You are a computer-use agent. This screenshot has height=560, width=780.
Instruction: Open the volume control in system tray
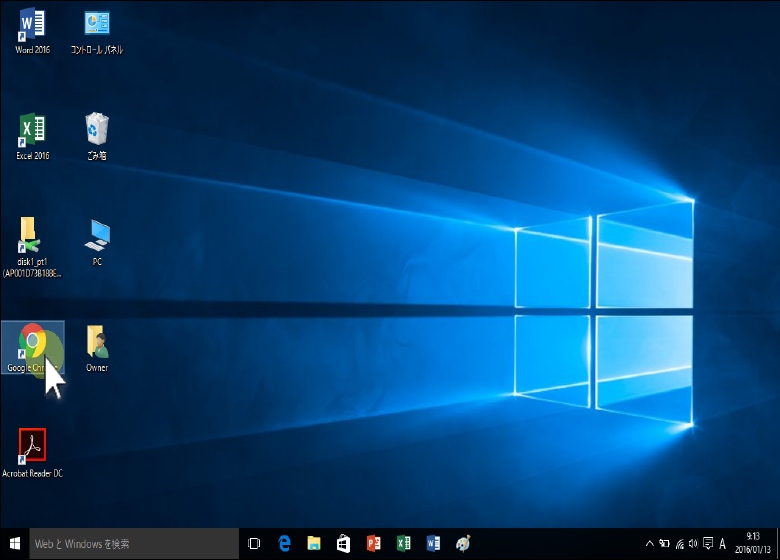pyautogui.click(x=693, y=543)
